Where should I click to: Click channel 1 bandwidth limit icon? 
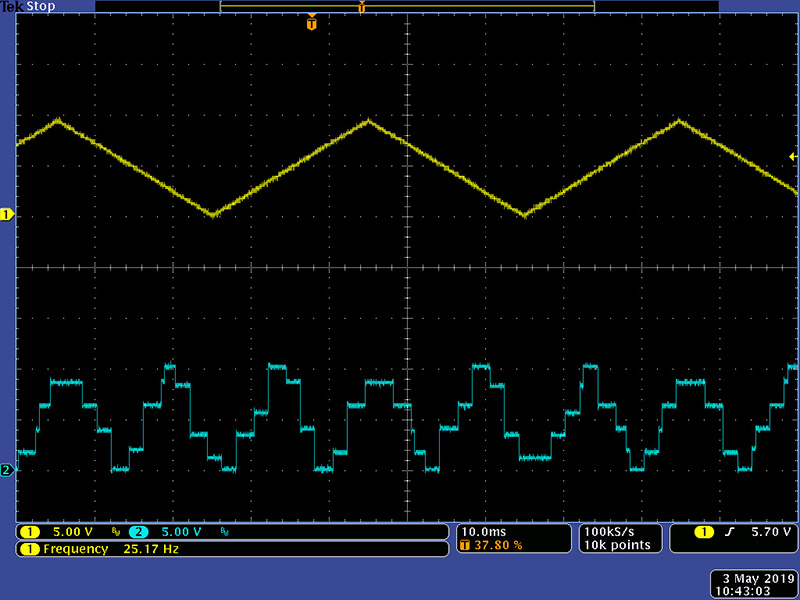tap(115, 532)
